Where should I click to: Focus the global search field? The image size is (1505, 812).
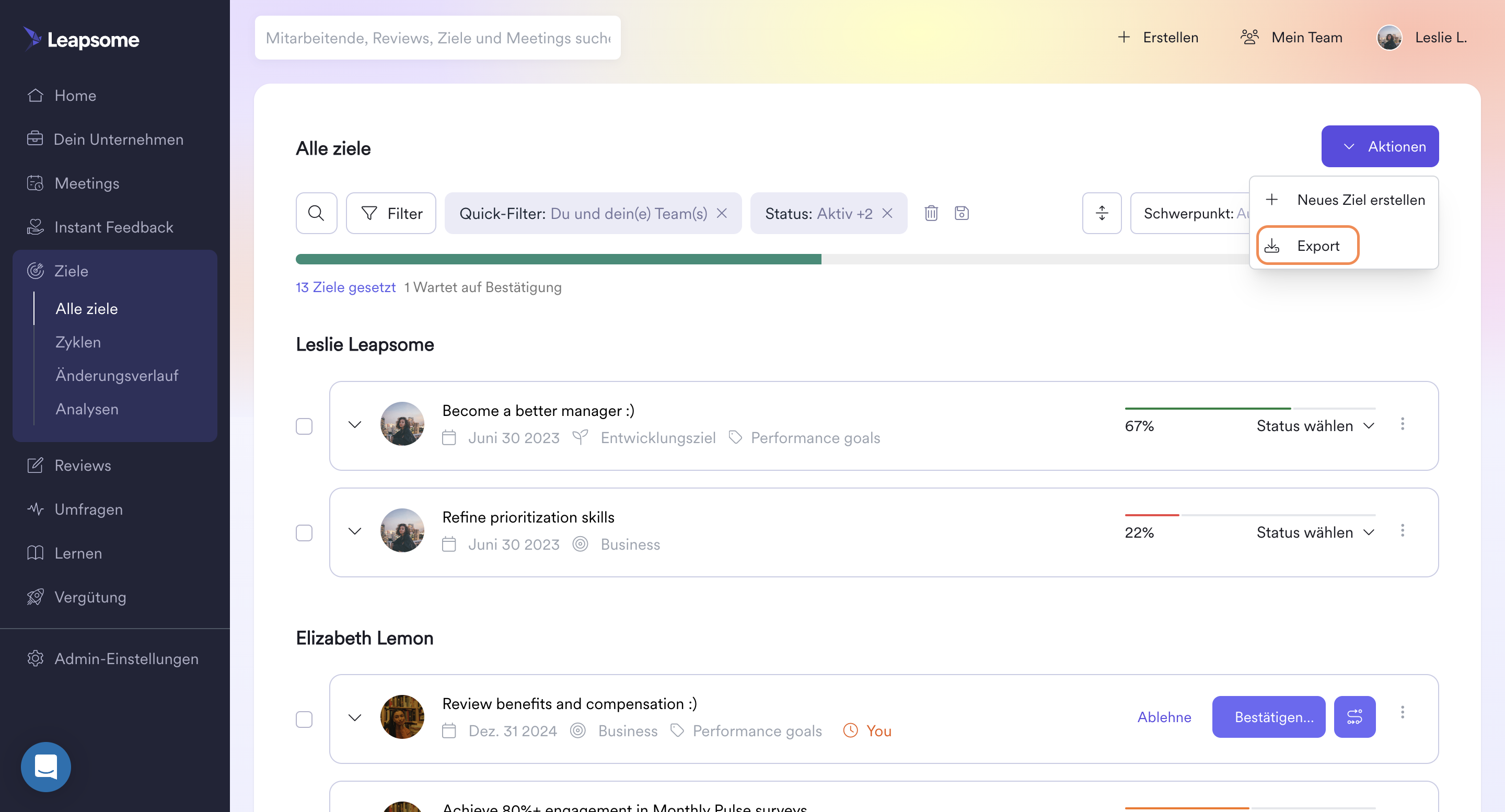tap(437, 38)
